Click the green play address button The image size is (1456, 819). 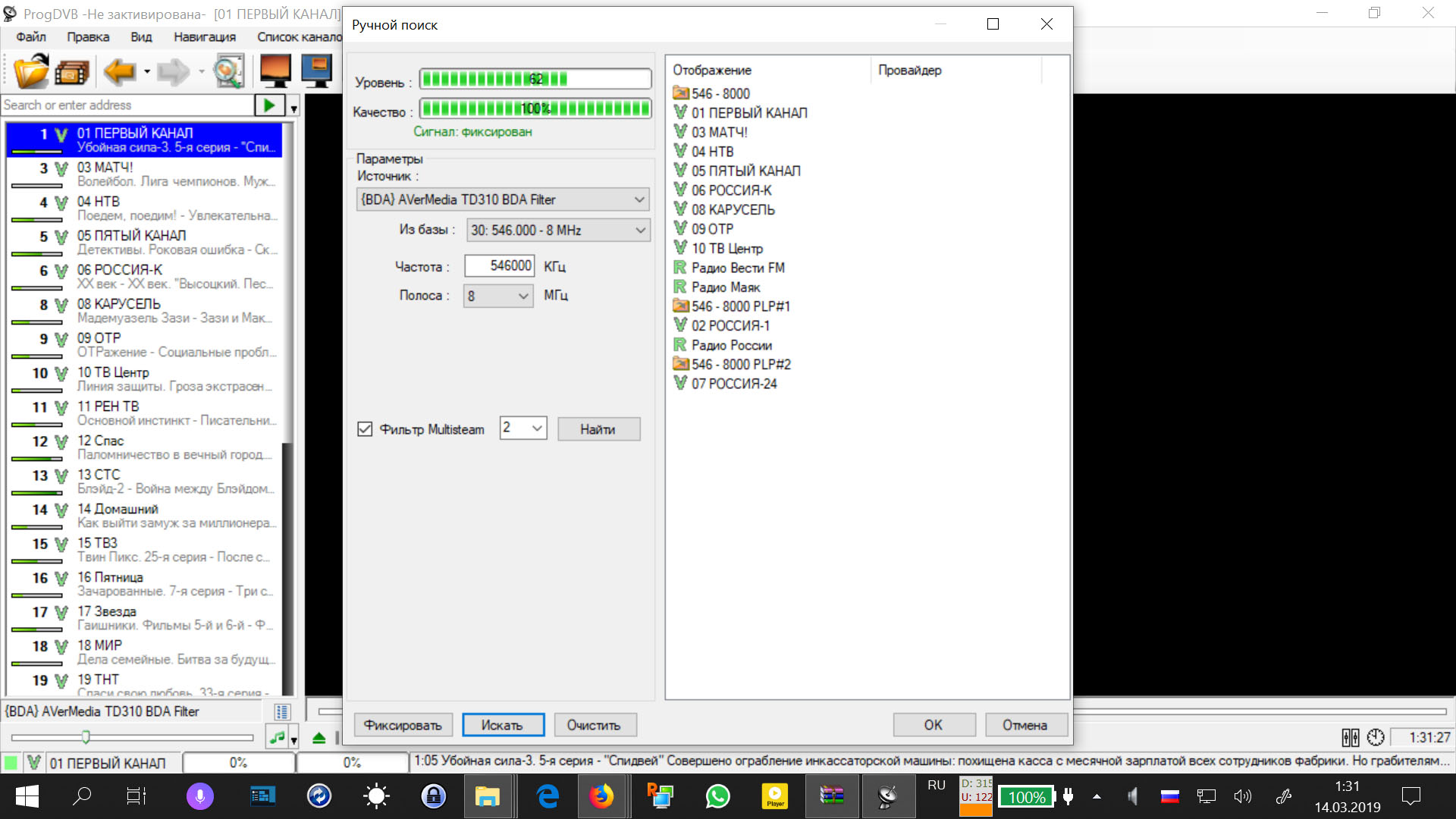[269, 105]
